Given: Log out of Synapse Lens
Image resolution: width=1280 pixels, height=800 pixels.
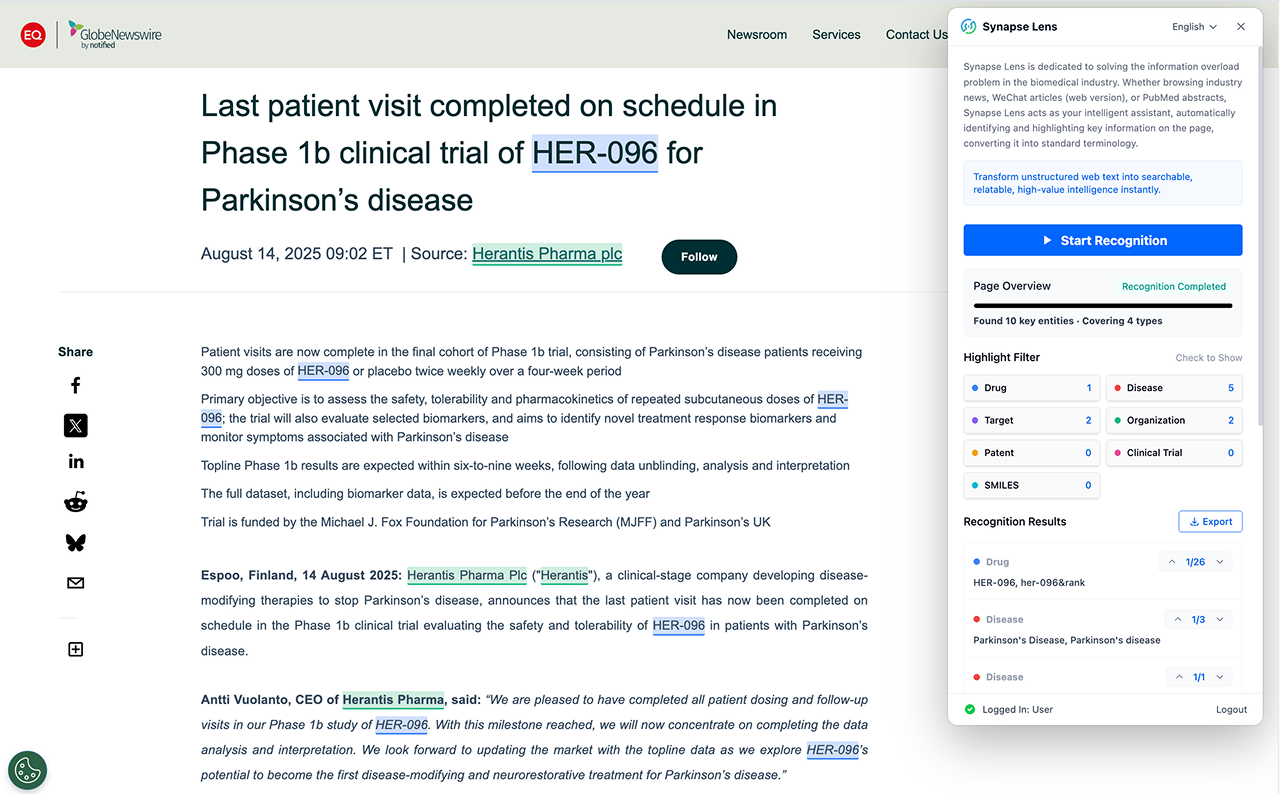Looking at the screenshot, I should pos(1231,710).
